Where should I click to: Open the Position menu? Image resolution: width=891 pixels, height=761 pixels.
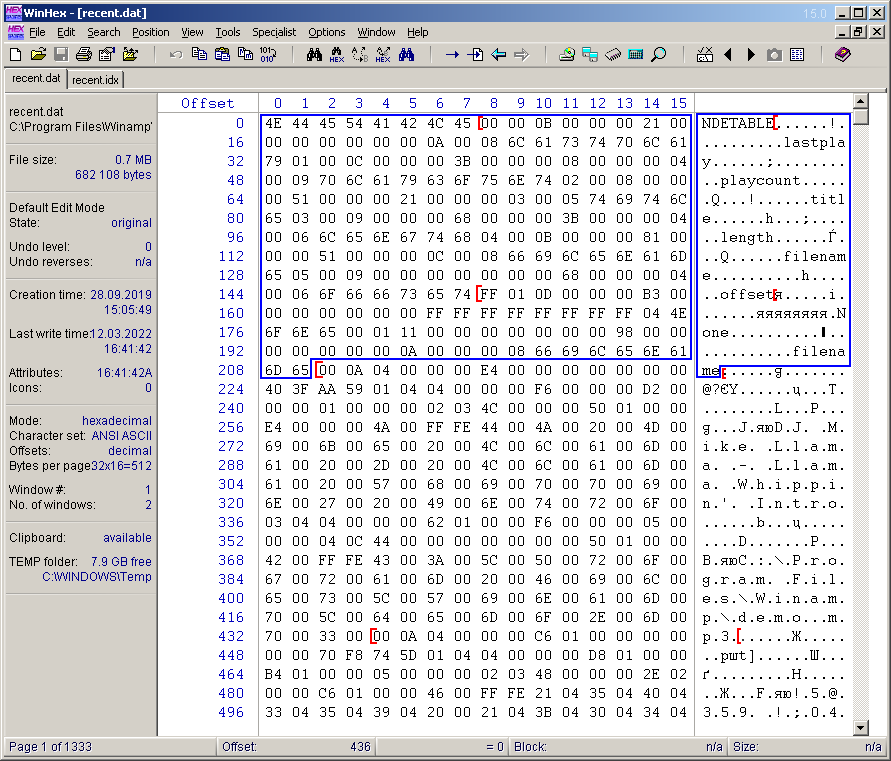[x=151, y=32]
